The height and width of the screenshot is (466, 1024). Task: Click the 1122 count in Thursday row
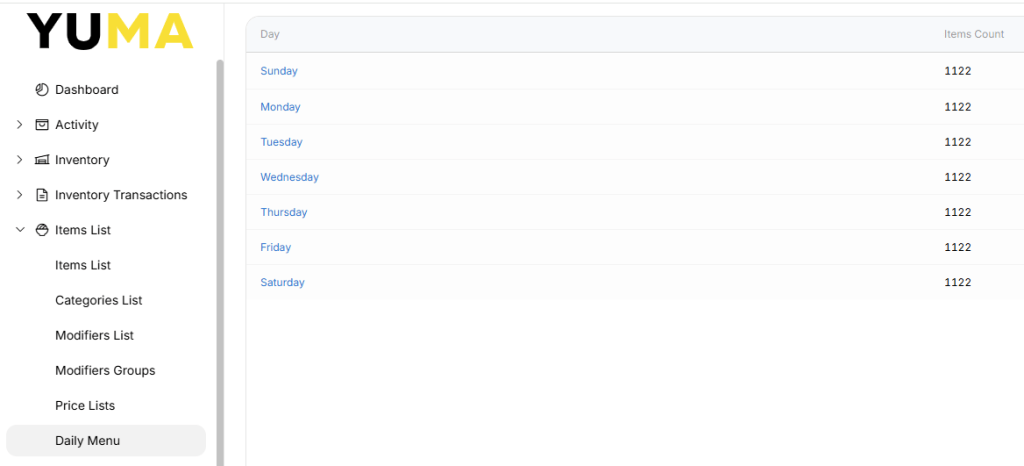(958, 212)
